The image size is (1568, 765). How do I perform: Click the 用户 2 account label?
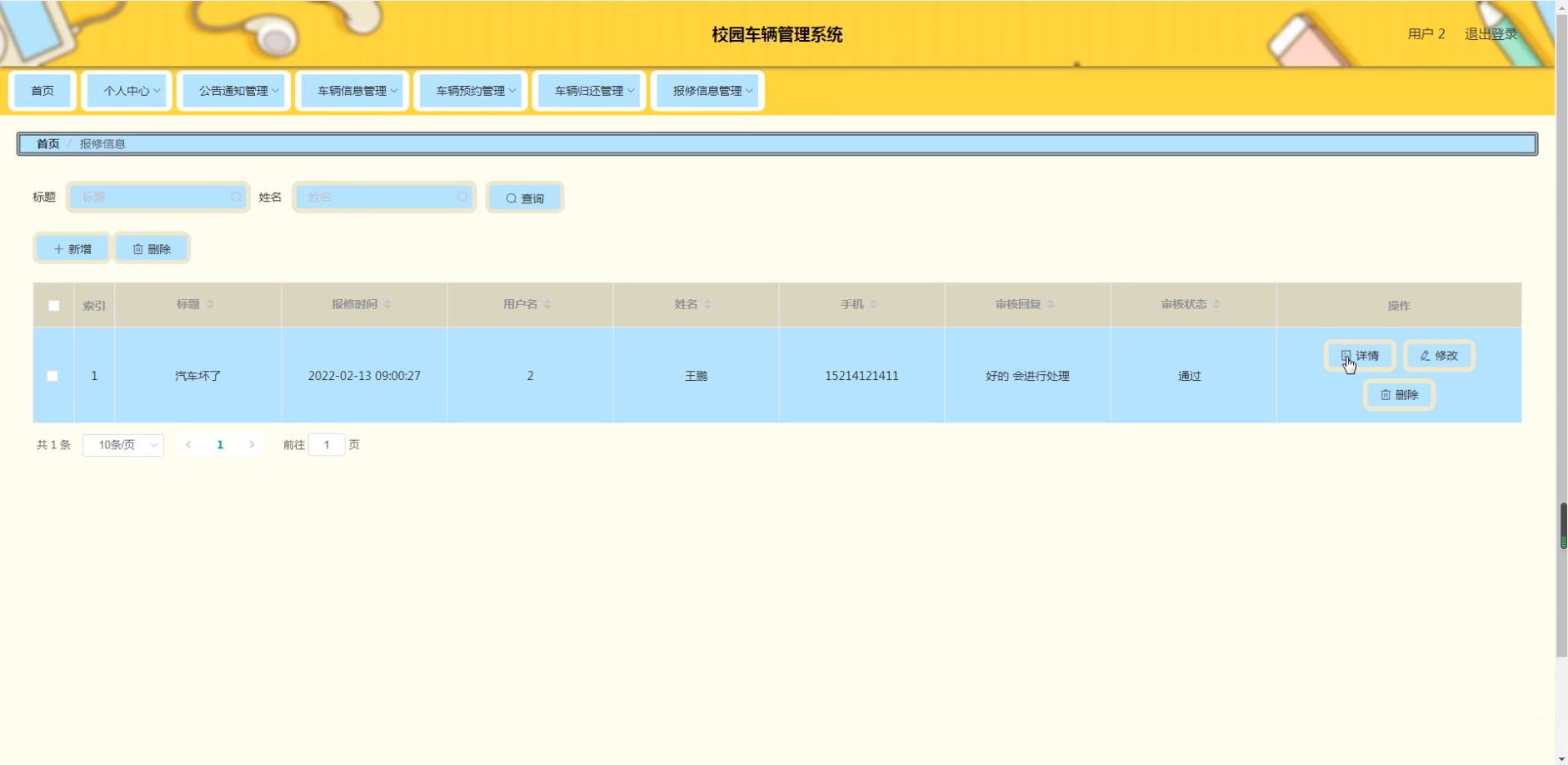coord(1426,34)
